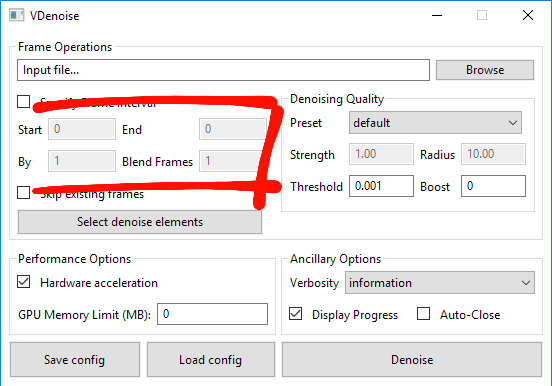Click the Performance Options group title

coord(74,259)
